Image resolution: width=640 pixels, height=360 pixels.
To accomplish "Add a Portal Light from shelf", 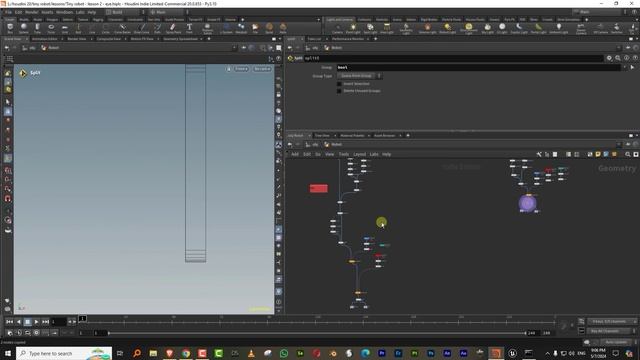I will point(538,28).
